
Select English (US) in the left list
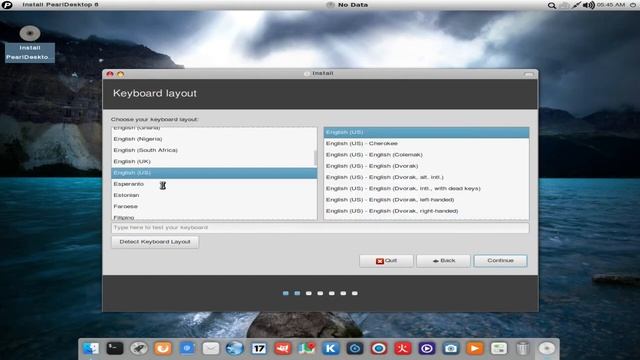(x=214, y=173)
